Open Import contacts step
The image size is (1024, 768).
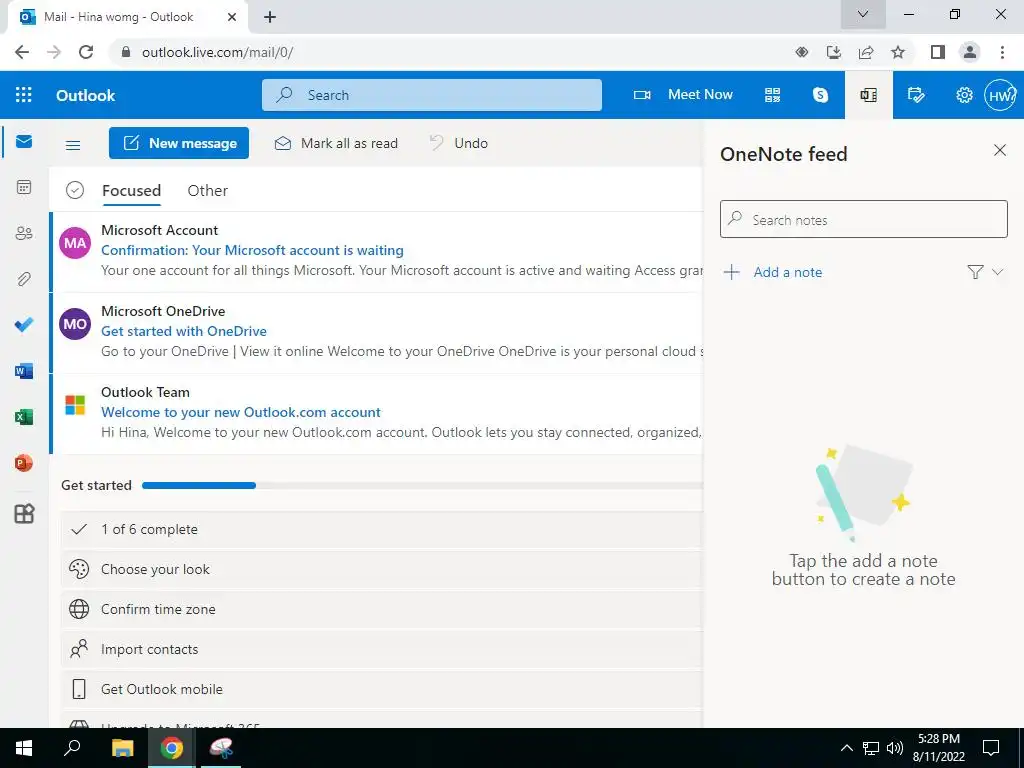[382, 649]
